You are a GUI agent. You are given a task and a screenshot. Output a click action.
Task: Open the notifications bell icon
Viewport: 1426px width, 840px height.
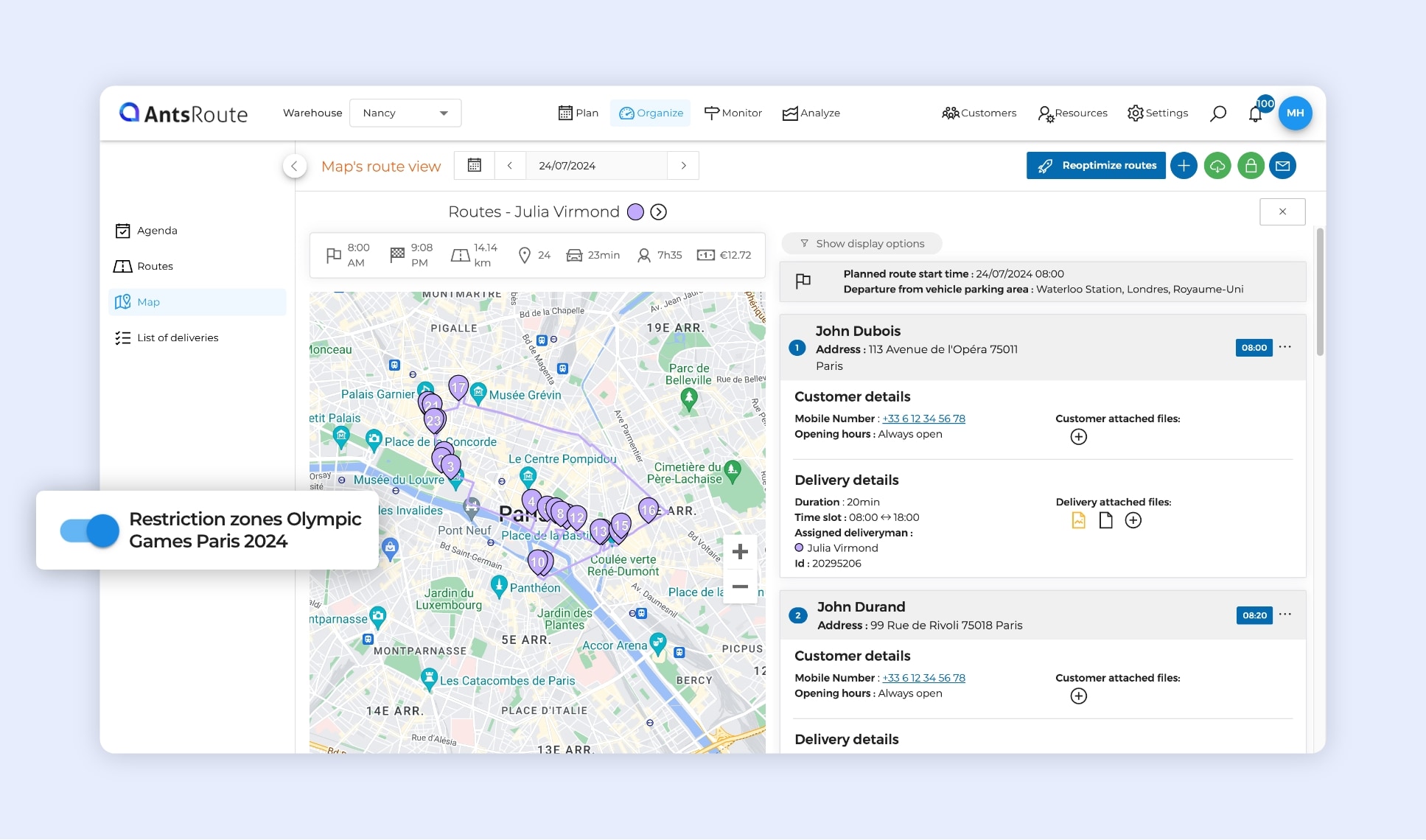click(x=1255, y=113)
